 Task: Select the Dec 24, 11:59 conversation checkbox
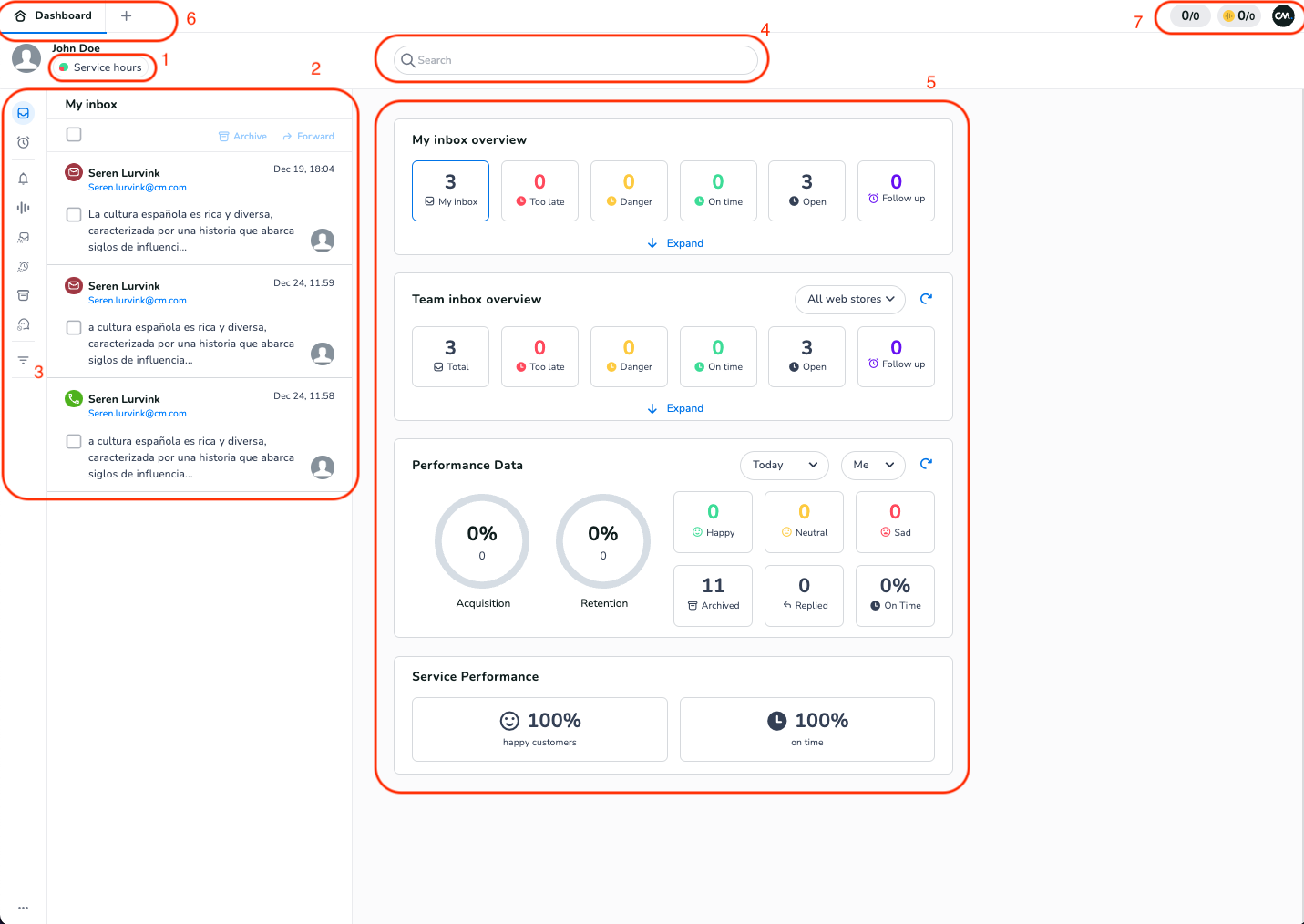74,327
